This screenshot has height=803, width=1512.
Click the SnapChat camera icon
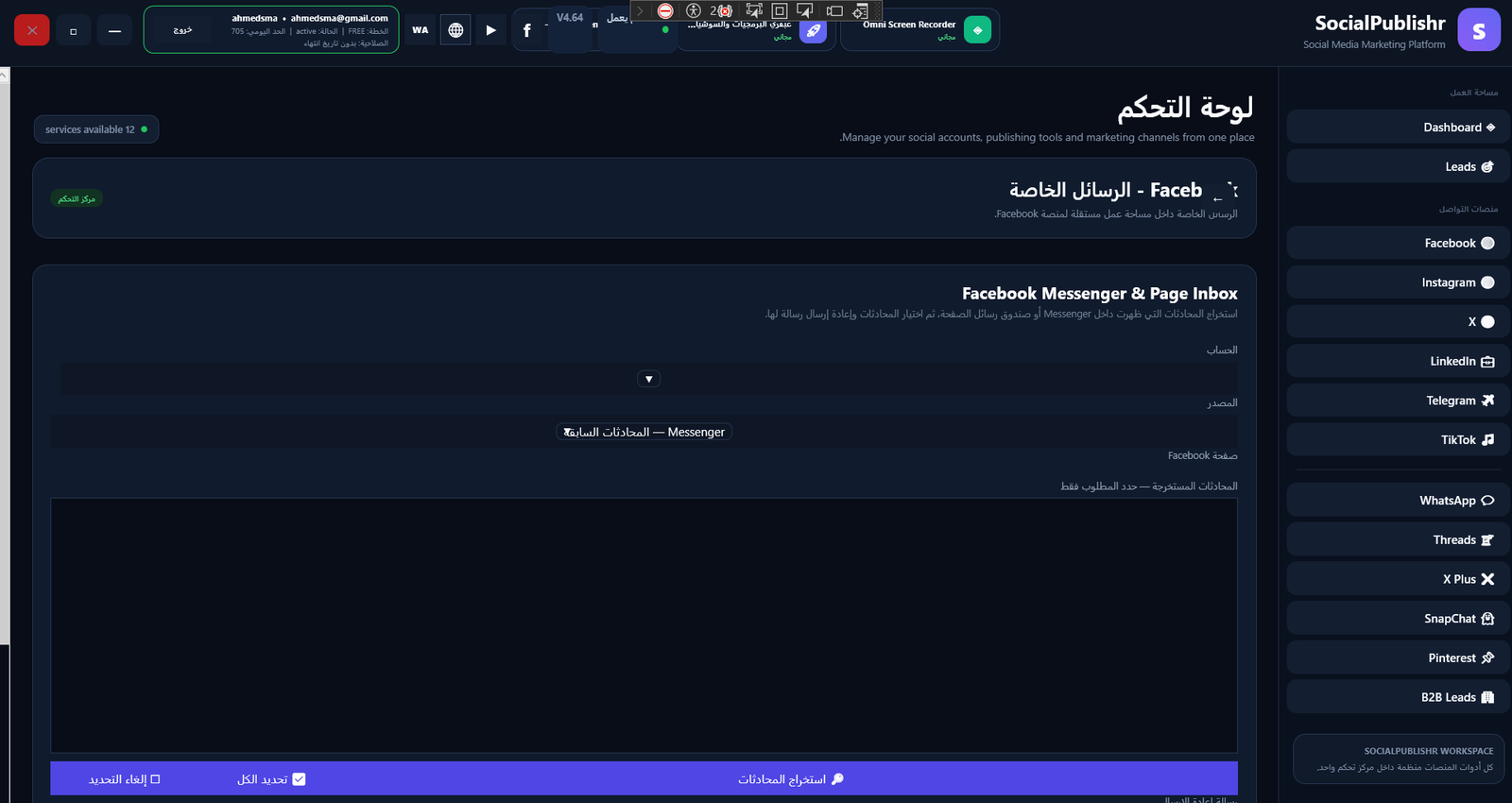coord(1487,619)
